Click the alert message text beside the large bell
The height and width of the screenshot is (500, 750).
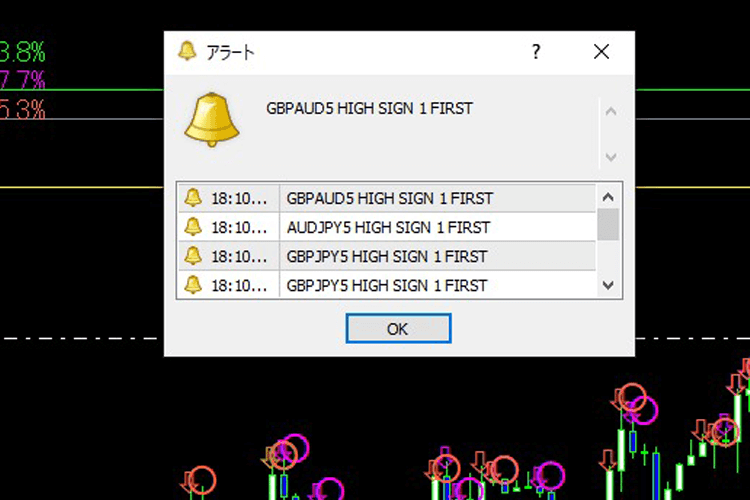point(369,108)
